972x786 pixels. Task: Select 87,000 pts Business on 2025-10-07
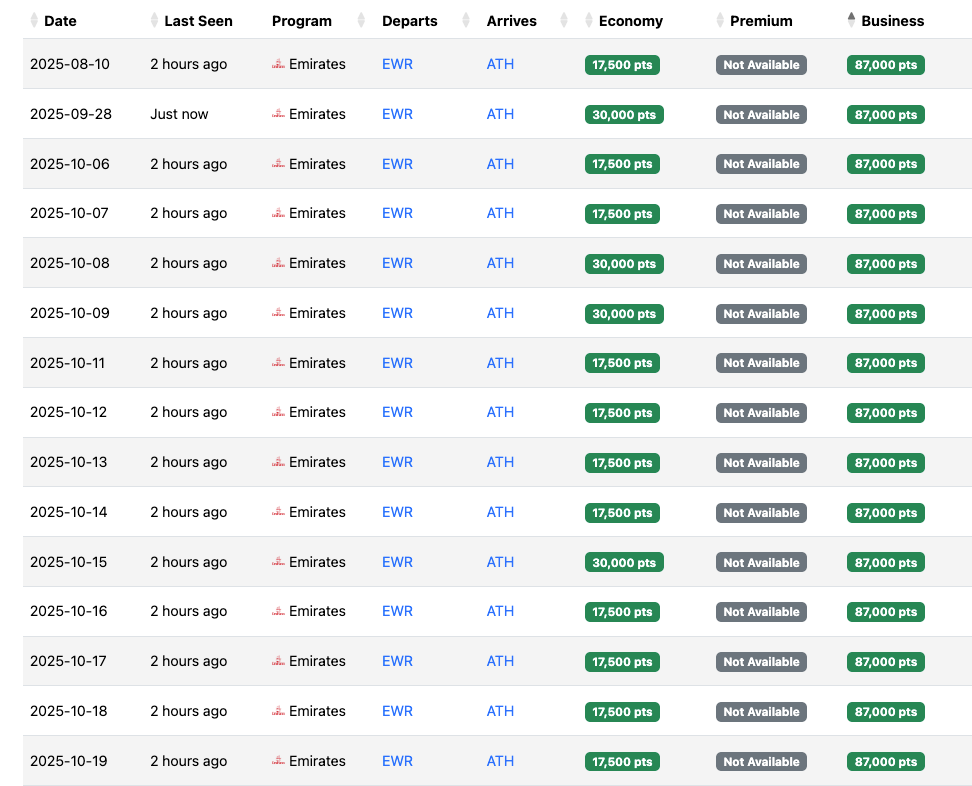click(886, 214)
